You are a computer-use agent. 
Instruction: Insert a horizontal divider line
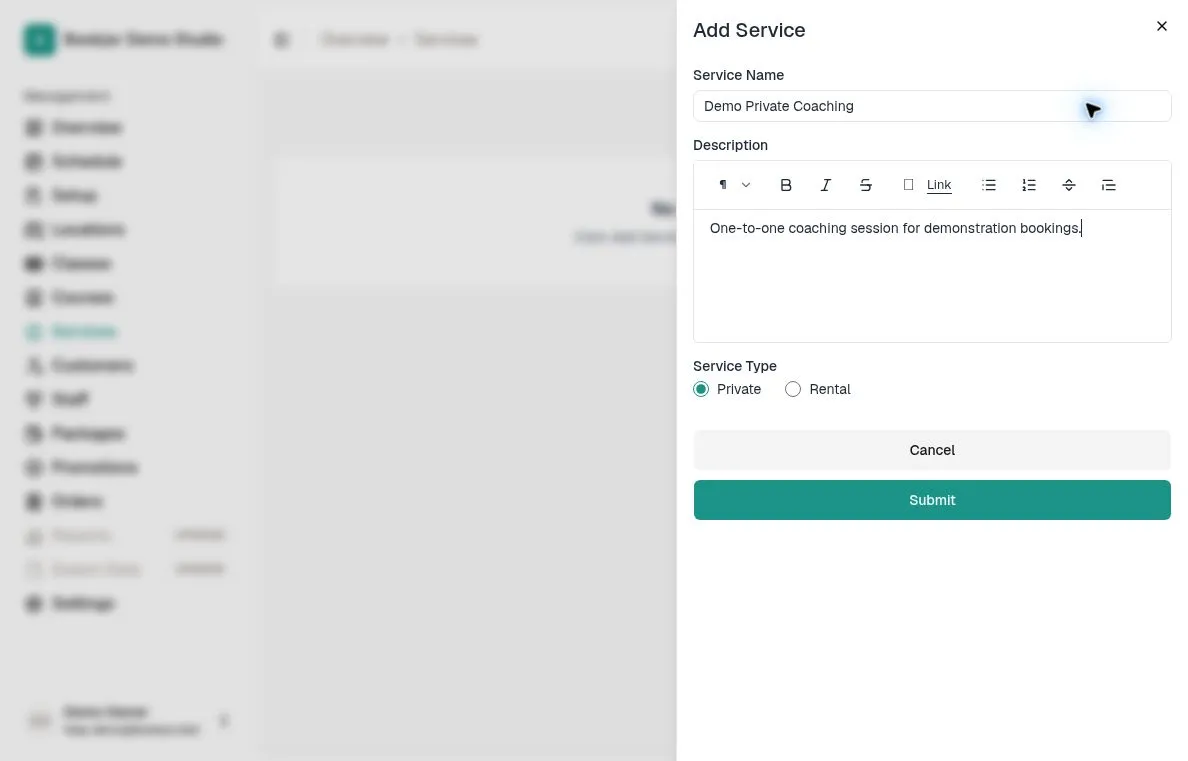click(1068, 185)
